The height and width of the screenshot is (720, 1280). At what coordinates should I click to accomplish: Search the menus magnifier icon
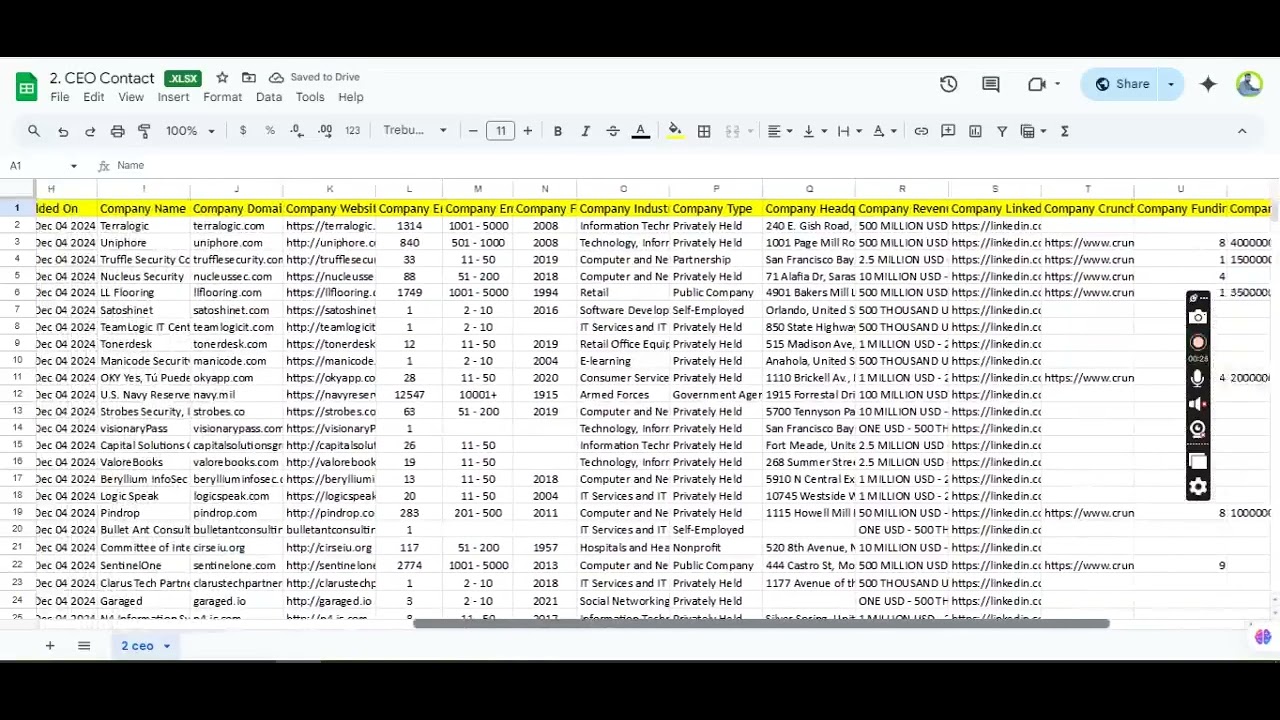point(34,131)
